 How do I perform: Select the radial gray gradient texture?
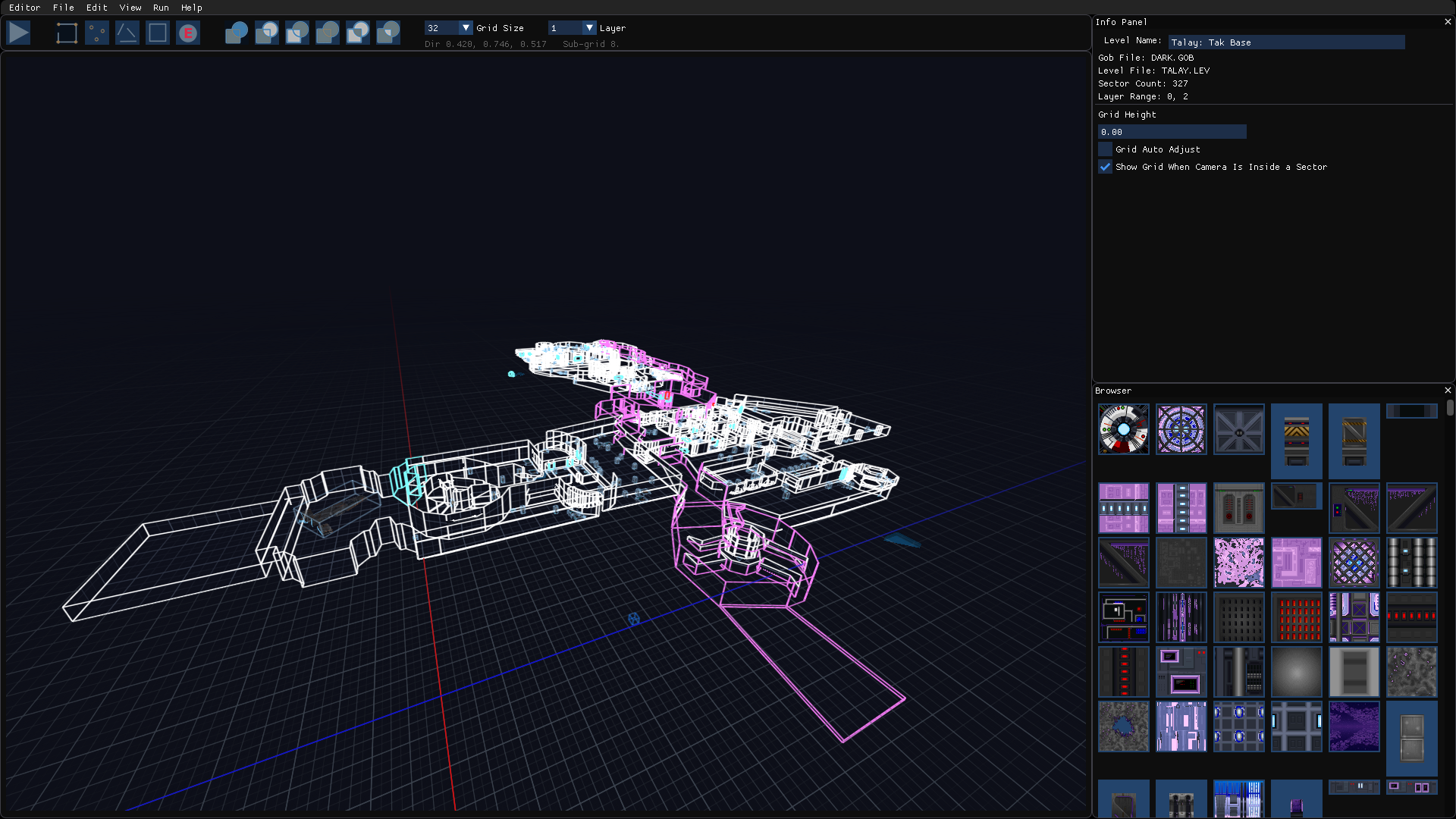(1297, 672)
